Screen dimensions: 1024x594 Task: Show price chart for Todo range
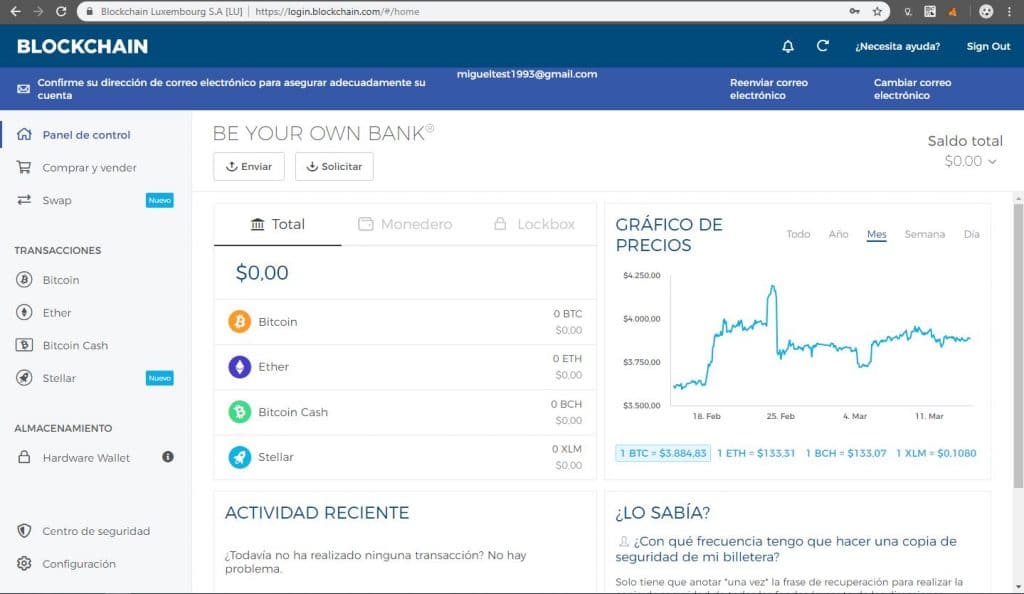tap(798, 234)
